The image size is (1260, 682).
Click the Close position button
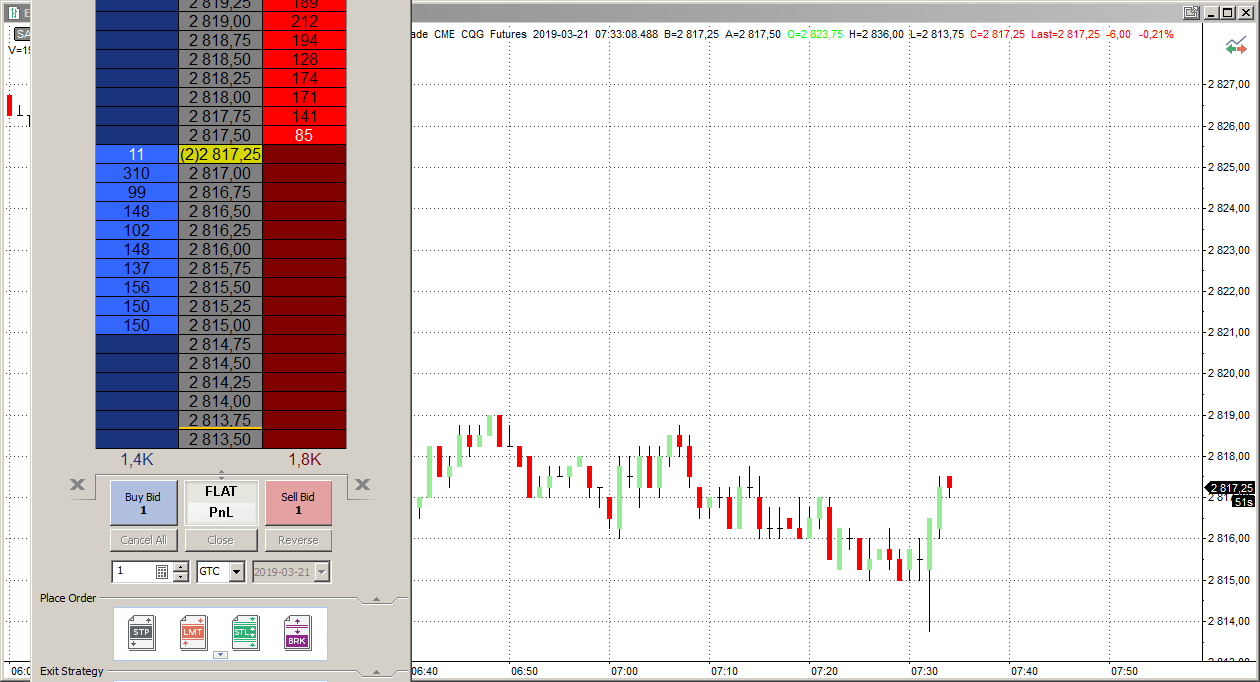pyautogui.click(x=221, y=540)
